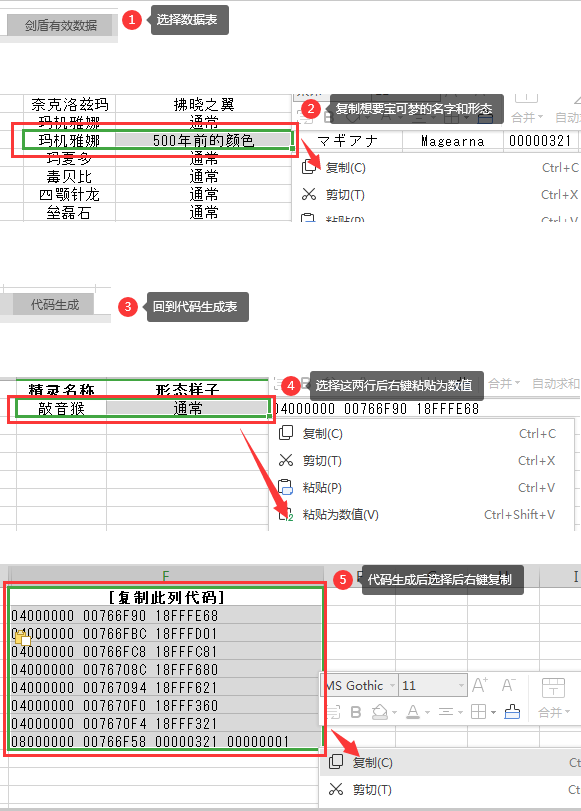Click the paste-as-values icon beside 粘贴为数值(V)
The width and height of the screenshot is (581, 811).
coord(286,514)
